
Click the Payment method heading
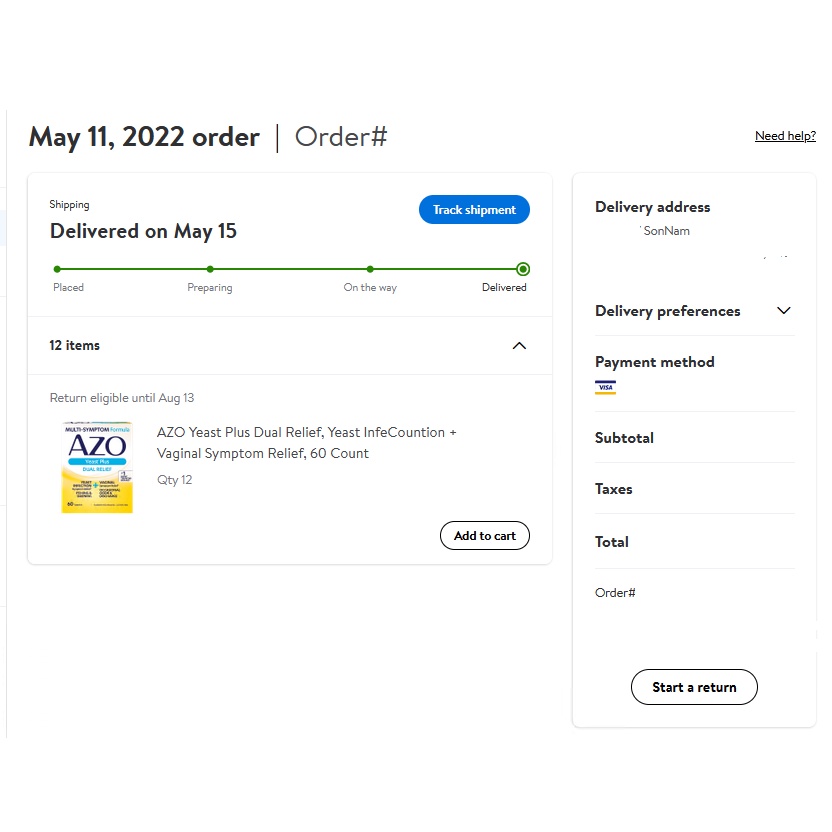tap(654, 362)
